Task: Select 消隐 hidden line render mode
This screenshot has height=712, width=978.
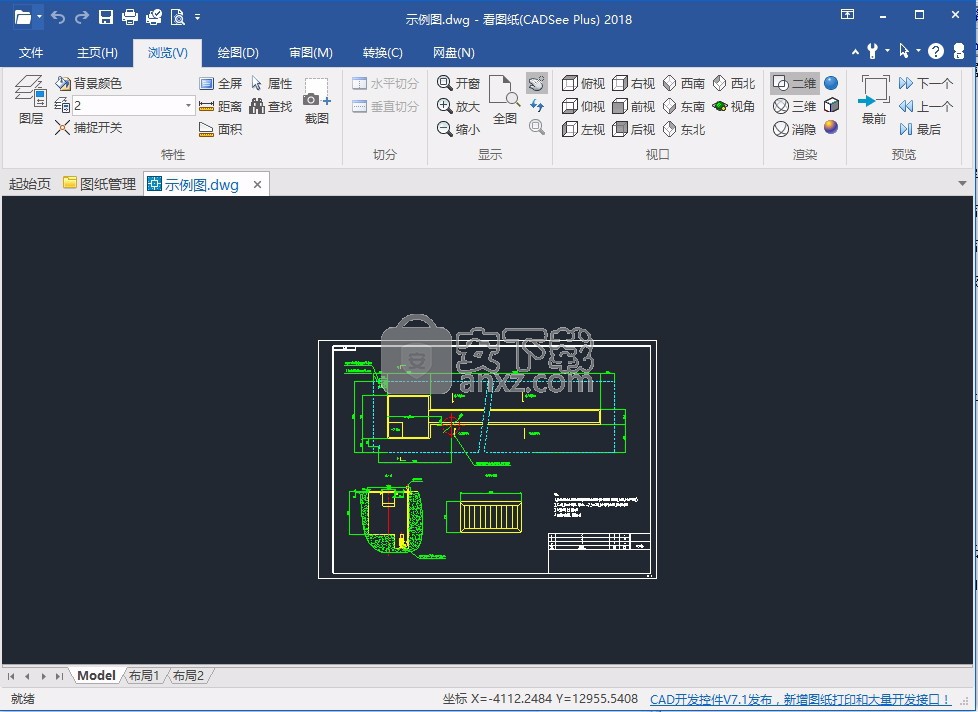Action: point(795,129)
